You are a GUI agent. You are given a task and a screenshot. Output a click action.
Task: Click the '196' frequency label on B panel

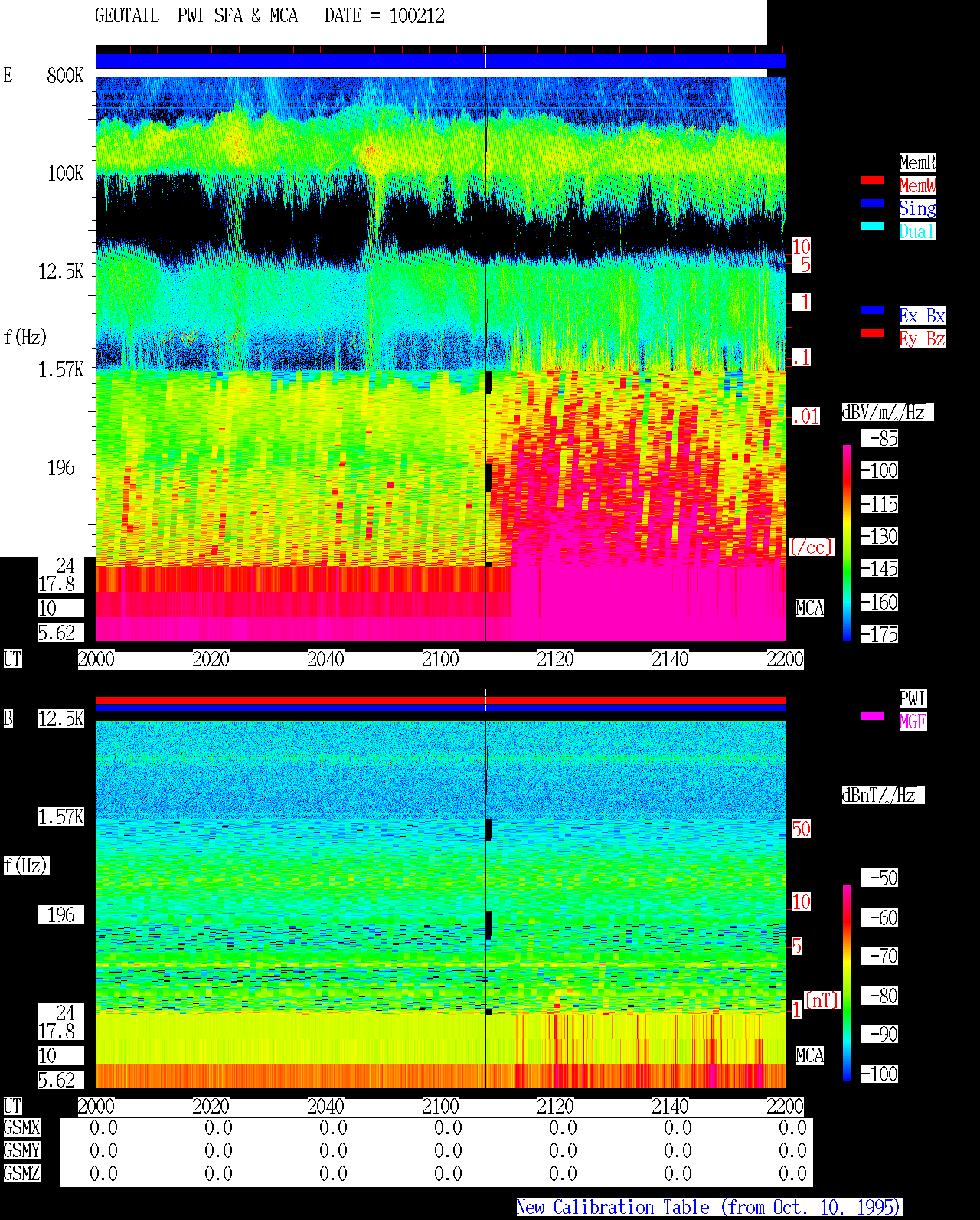[x=61, y=914]
